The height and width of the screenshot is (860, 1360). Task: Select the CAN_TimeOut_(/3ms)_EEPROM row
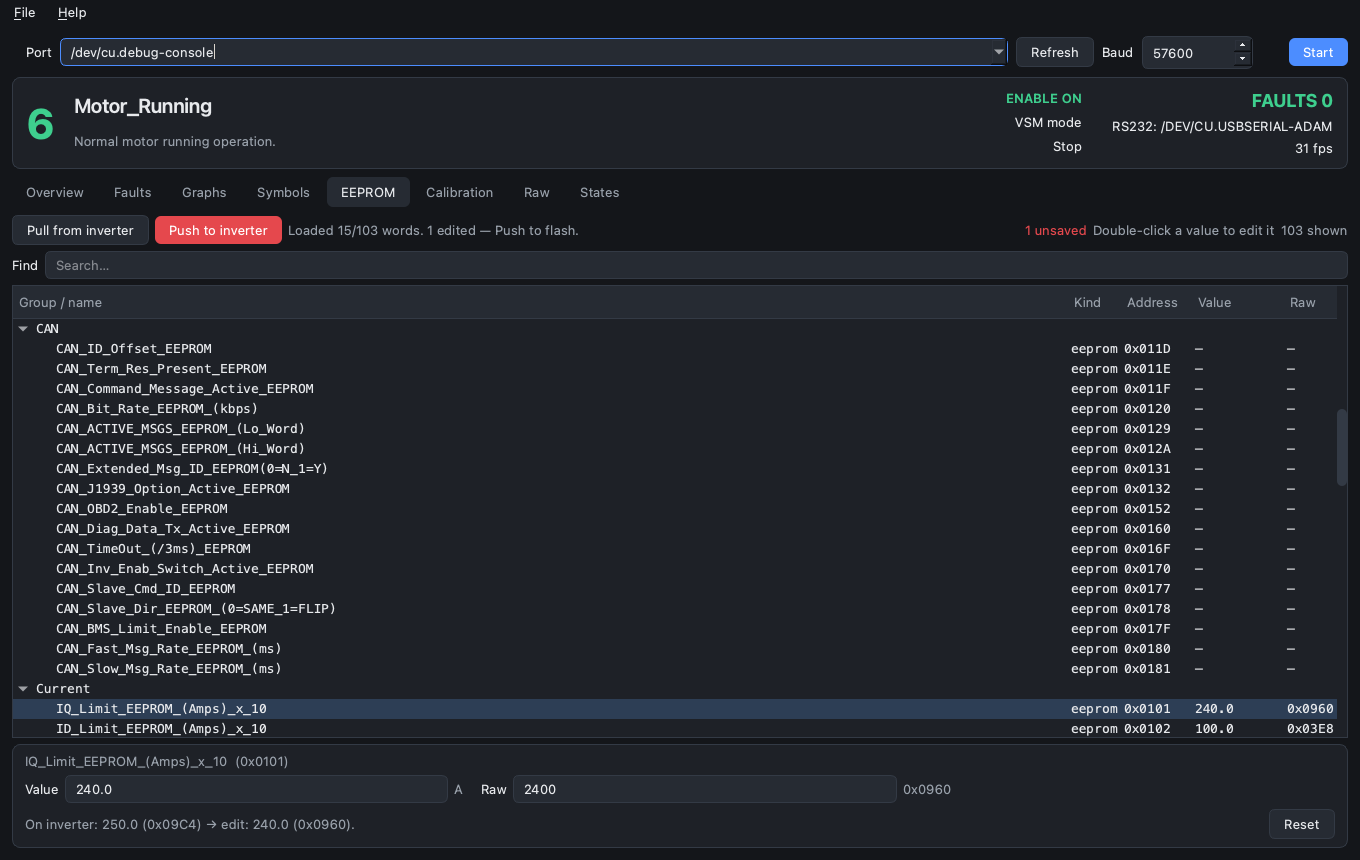click(674, 548)
